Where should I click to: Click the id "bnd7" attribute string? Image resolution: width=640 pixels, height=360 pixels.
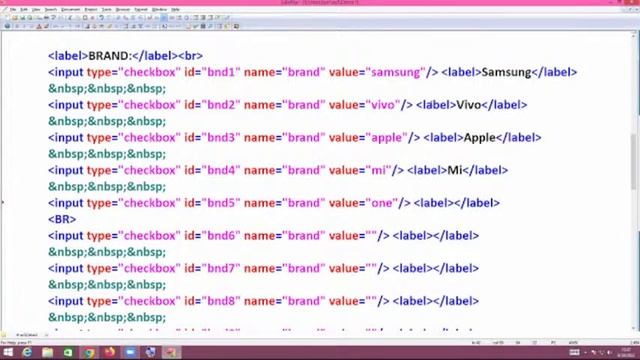[221, 268]
